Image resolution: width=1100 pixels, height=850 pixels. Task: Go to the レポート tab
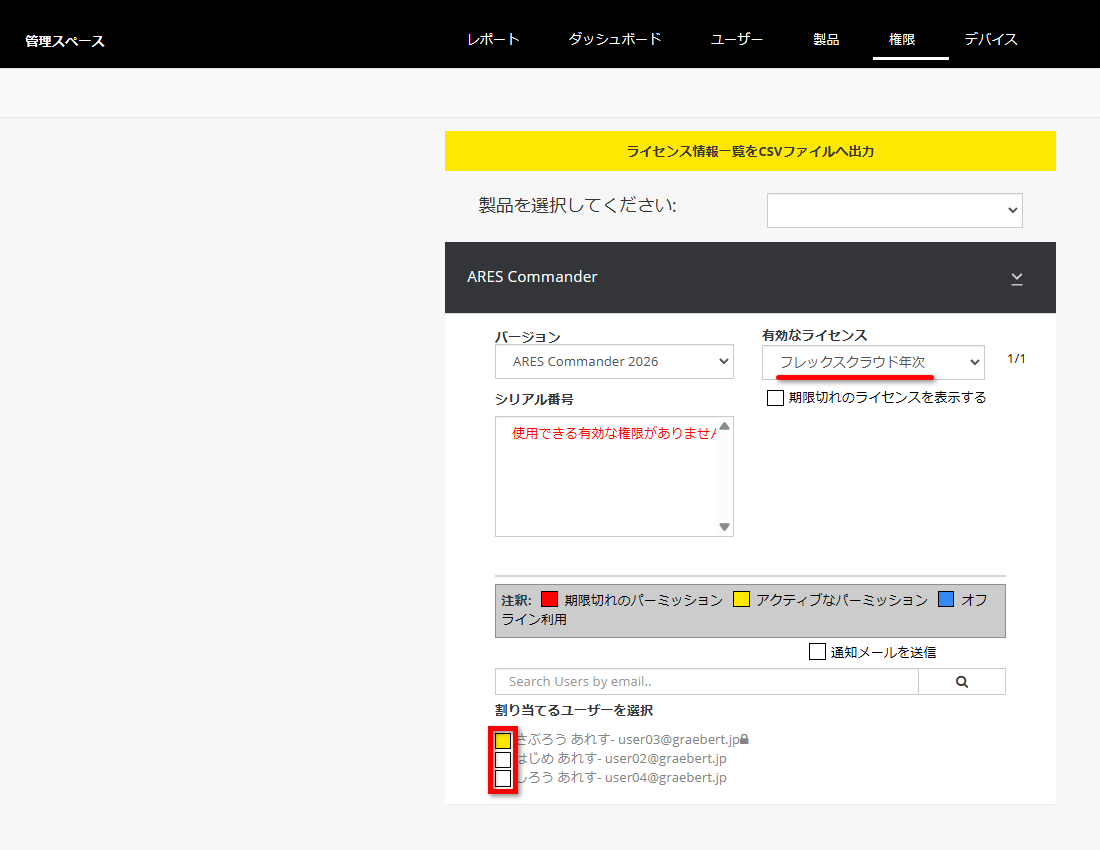[493, 40]
